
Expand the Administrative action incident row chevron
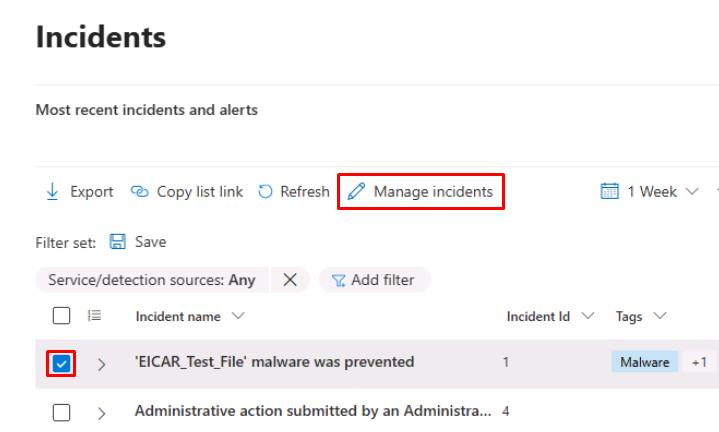100,410
